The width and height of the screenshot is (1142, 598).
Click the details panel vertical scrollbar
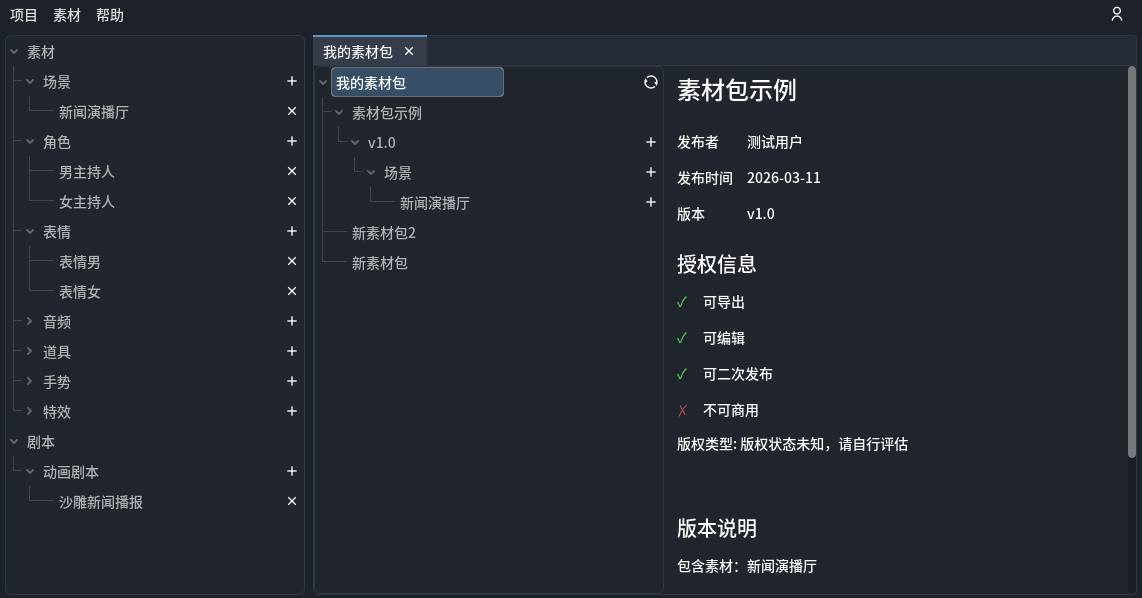tap(1132, 260)
